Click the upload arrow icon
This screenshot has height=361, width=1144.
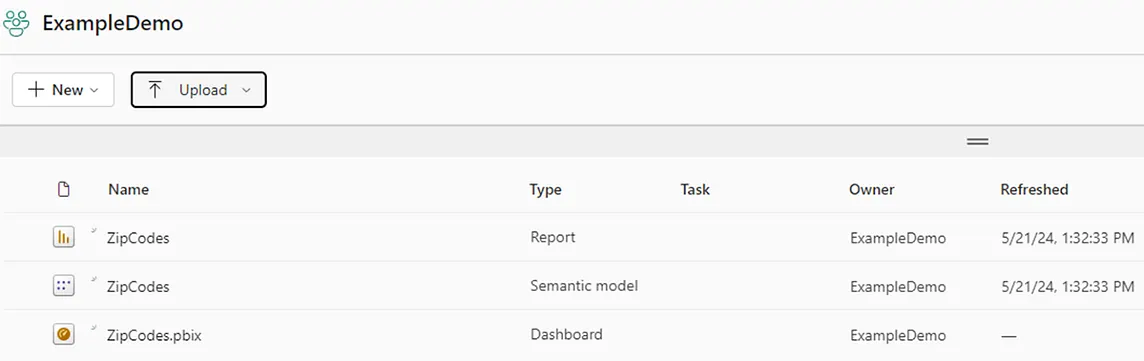pos(155,90)
